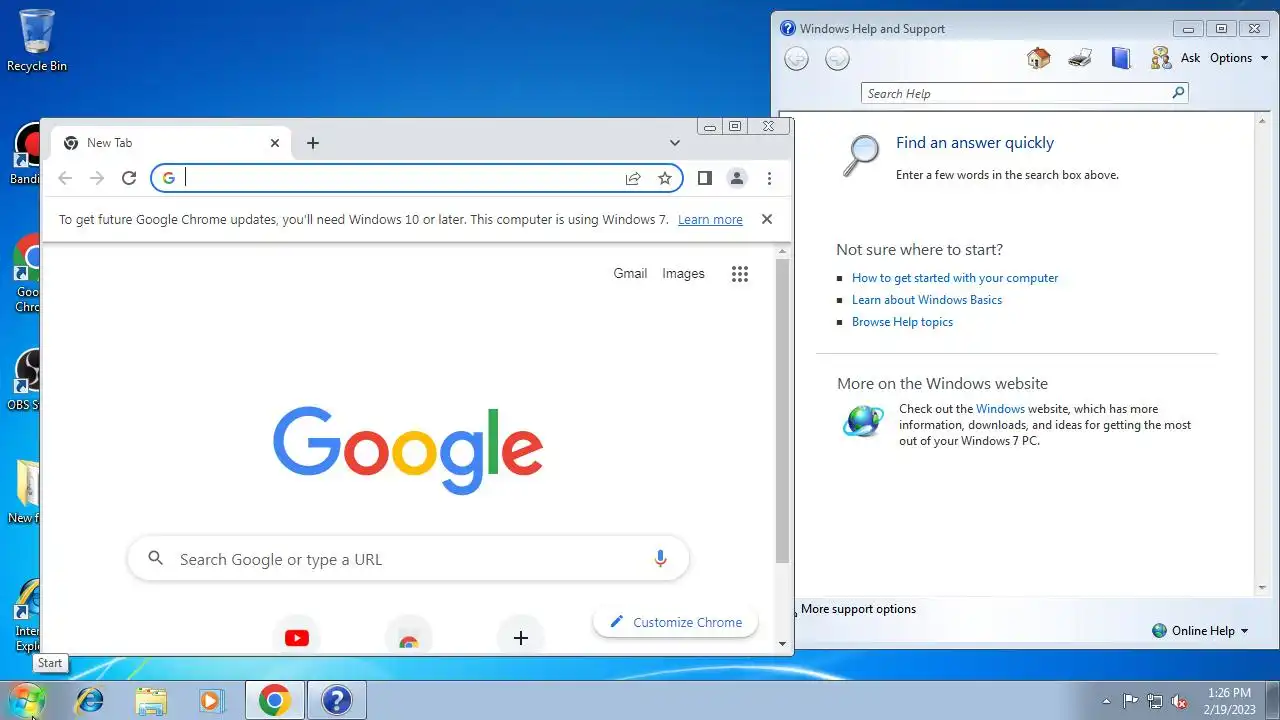Screen dimensions: 1280x720
Task: Show hidden tray icons
Action: tap(1106, 701)
